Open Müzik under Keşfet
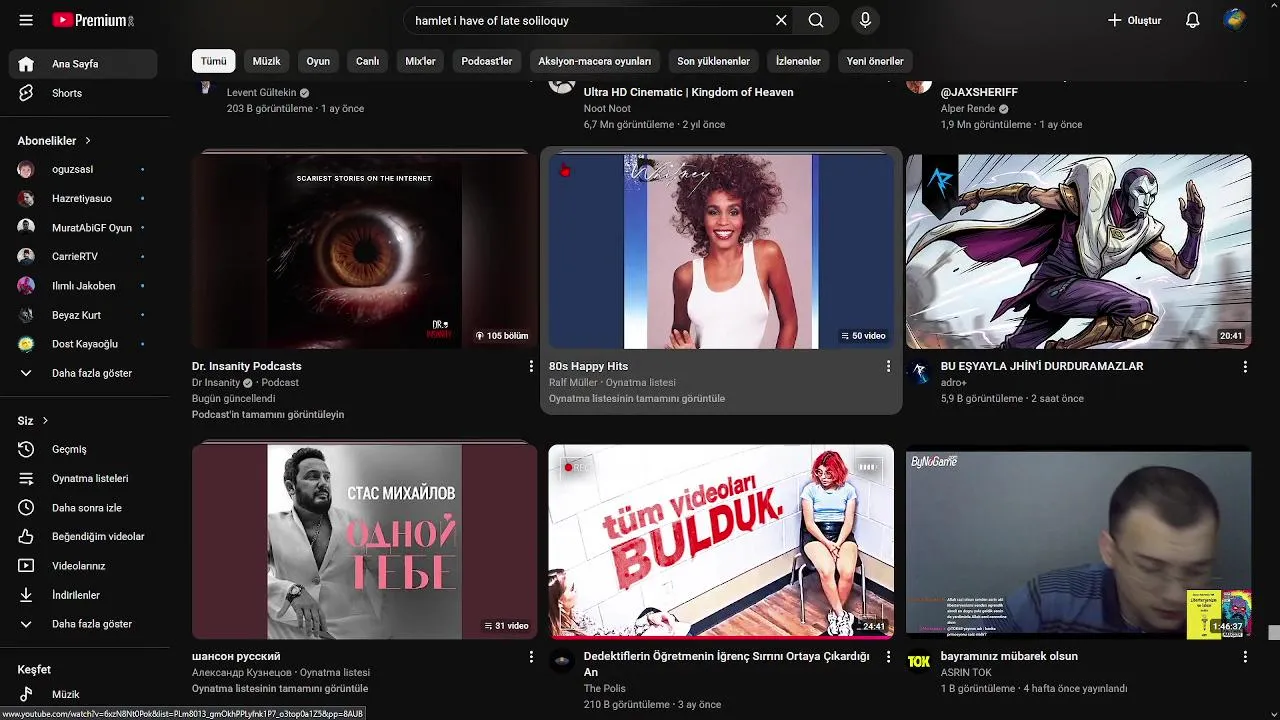 (x=84, y=694)
